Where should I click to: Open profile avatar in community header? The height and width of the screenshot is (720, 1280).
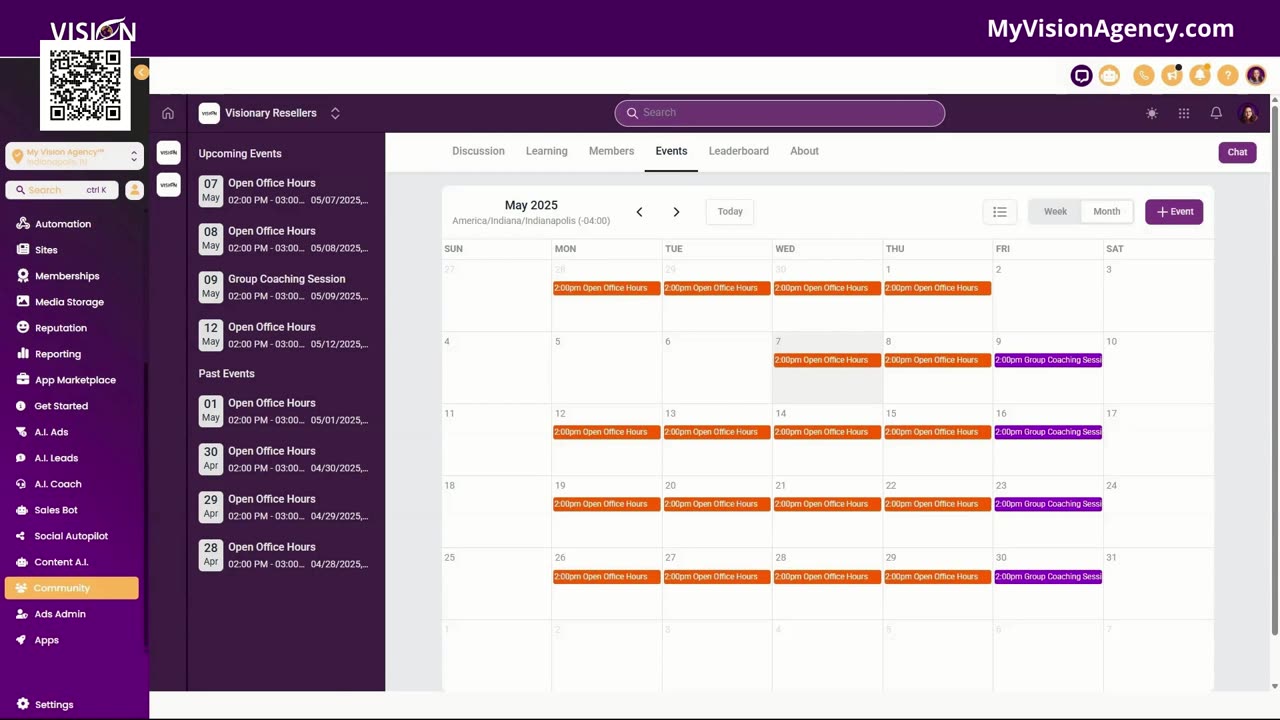click(1248, 114)
